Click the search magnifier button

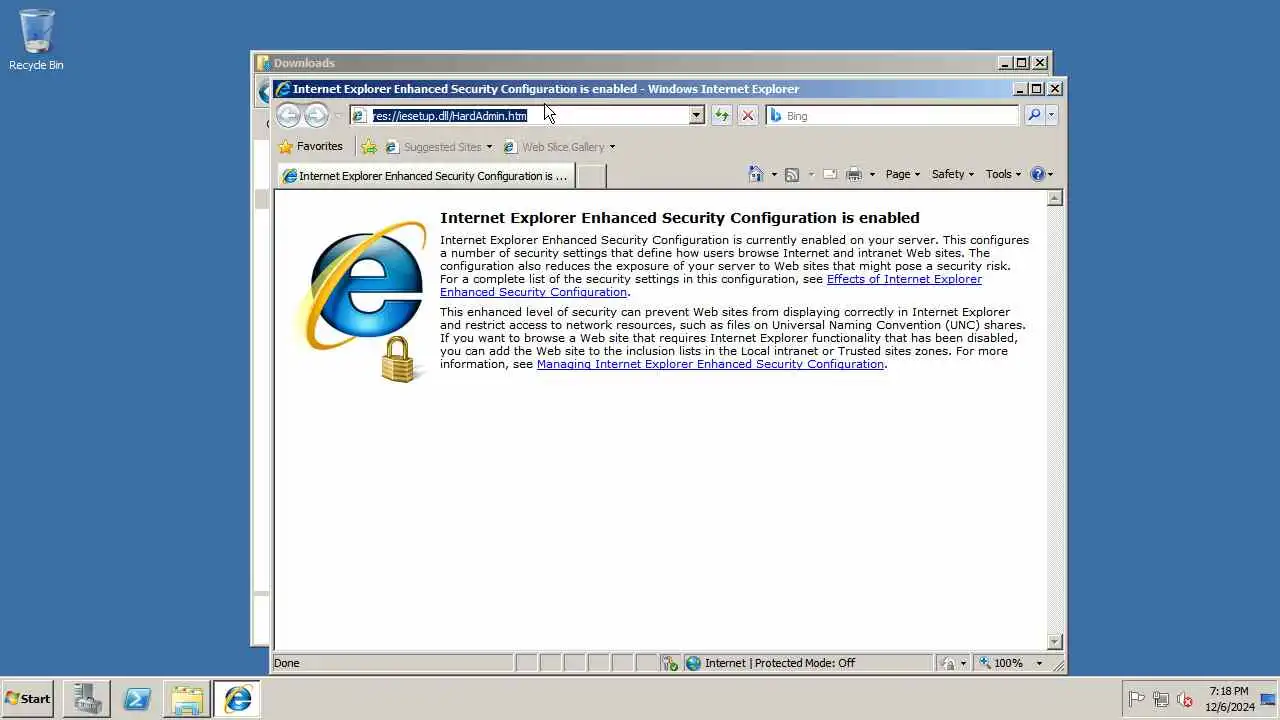click(1034, 115)
